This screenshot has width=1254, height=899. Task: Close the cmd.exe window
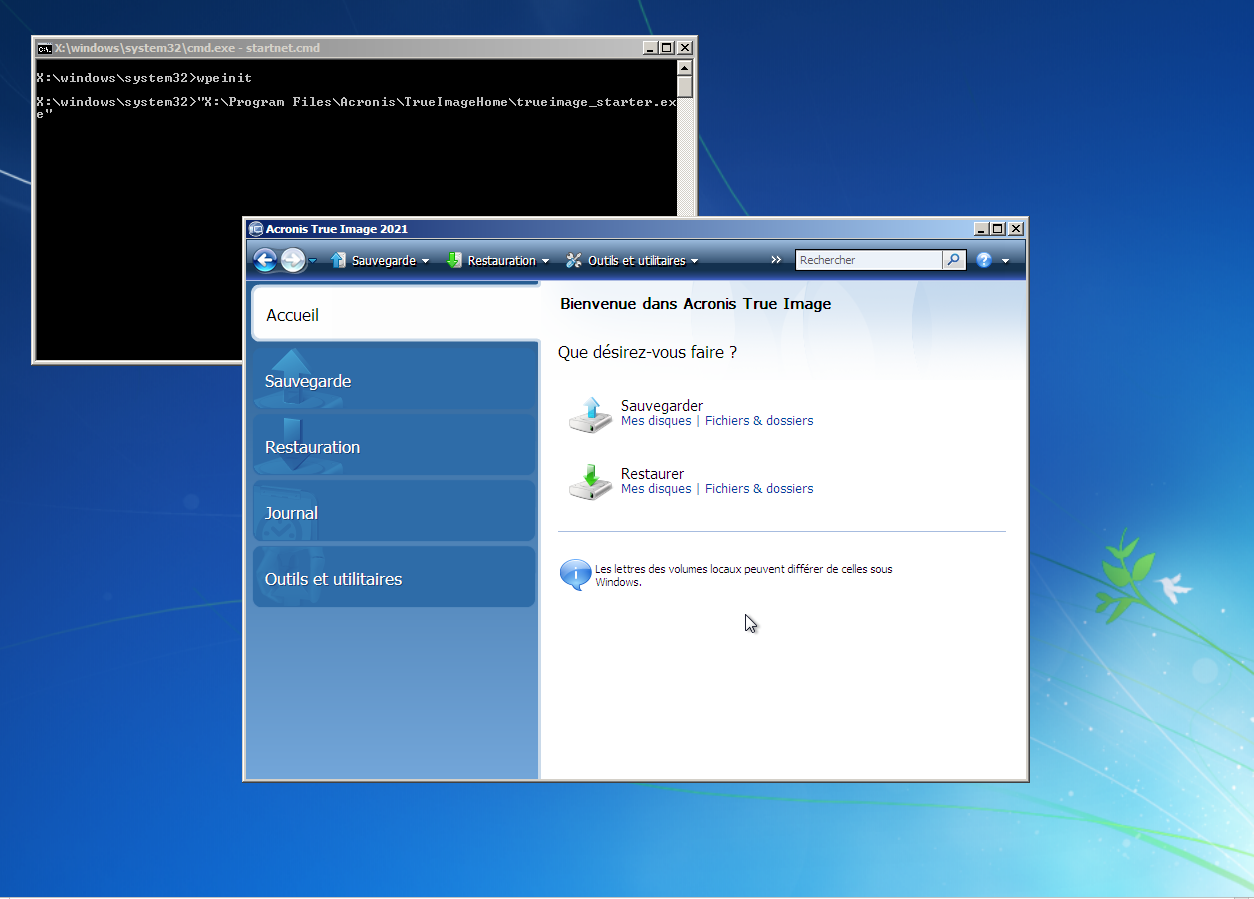tap(685, 48)
